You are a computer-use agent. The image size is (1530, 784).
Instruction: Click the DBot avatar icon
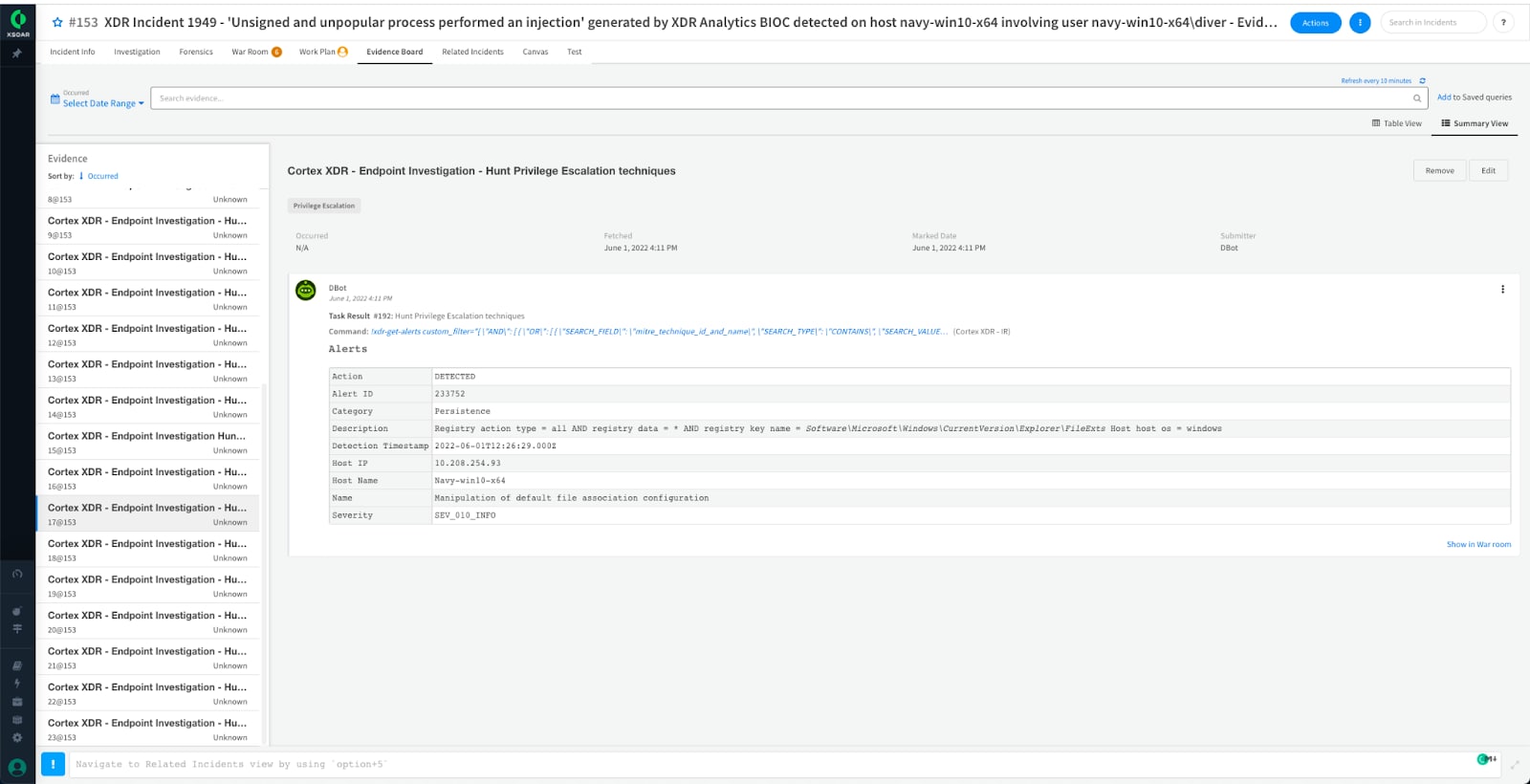click(306, 290)
